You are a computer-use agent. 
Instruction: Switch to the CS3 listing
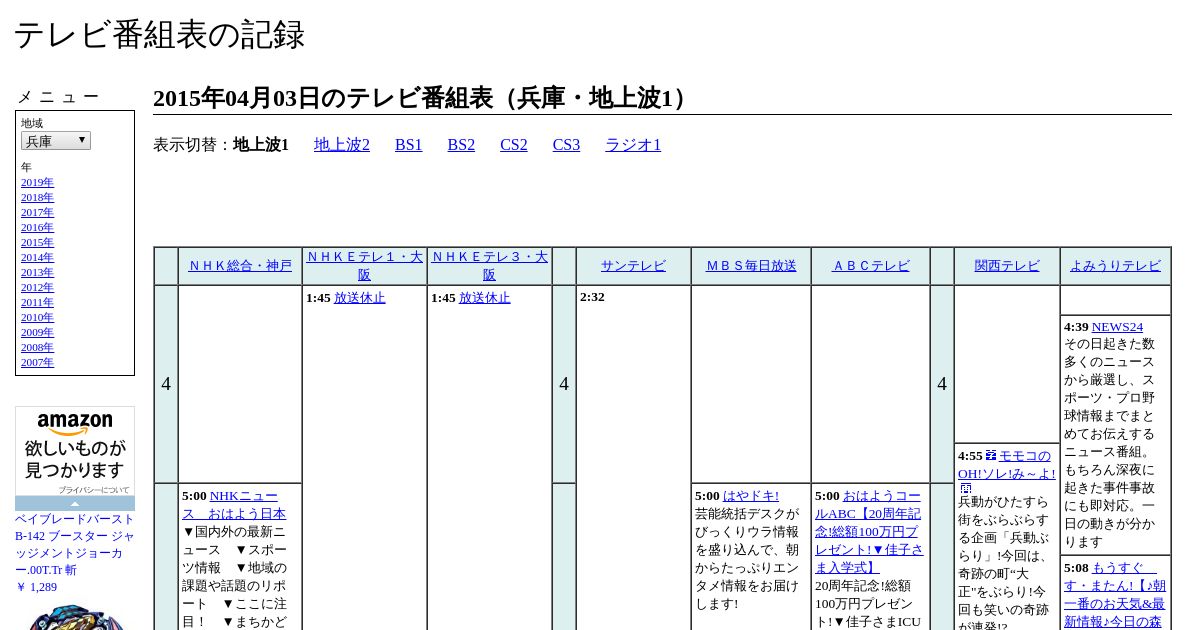(566, 145)
